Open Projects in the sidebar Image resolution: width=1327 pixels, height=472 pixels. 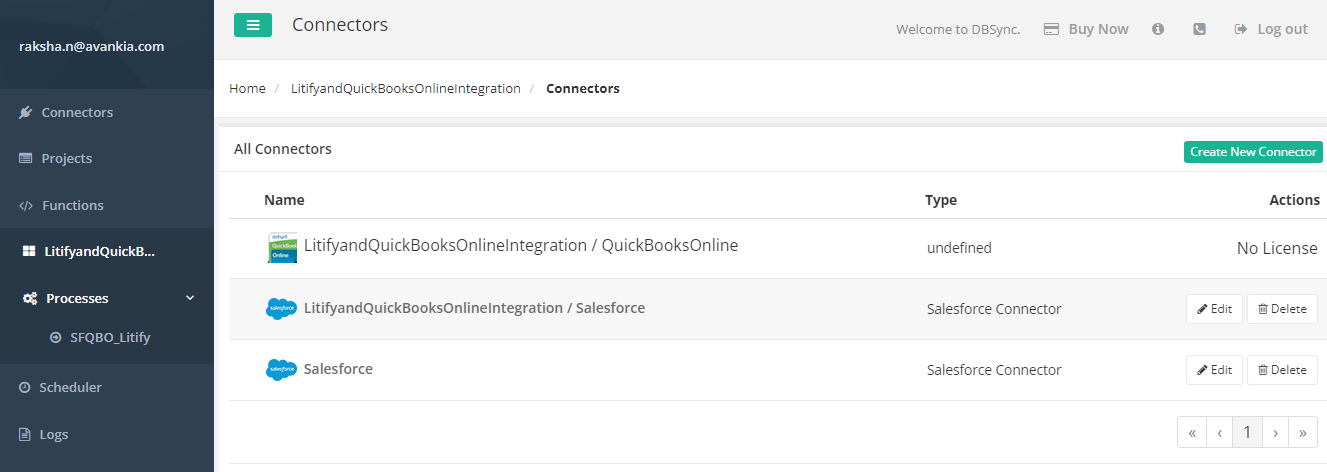click(66, 158)
